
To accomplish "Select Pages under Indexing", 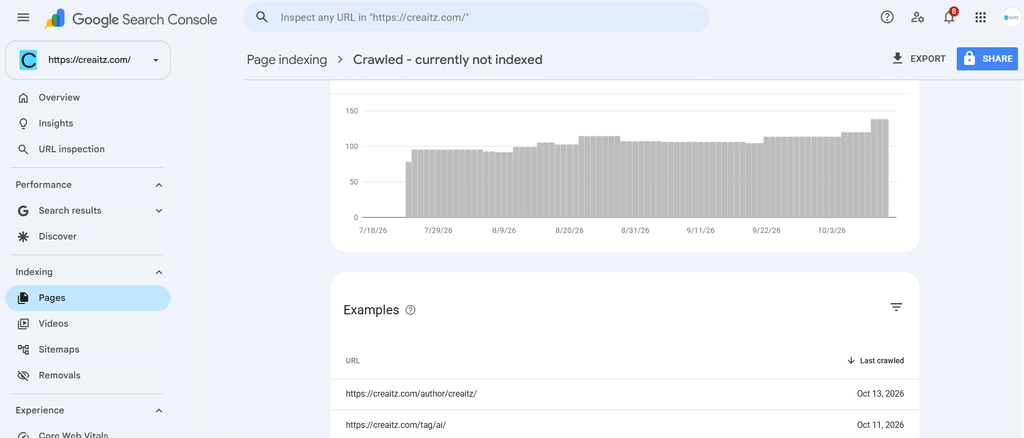I will click(88, 298).
